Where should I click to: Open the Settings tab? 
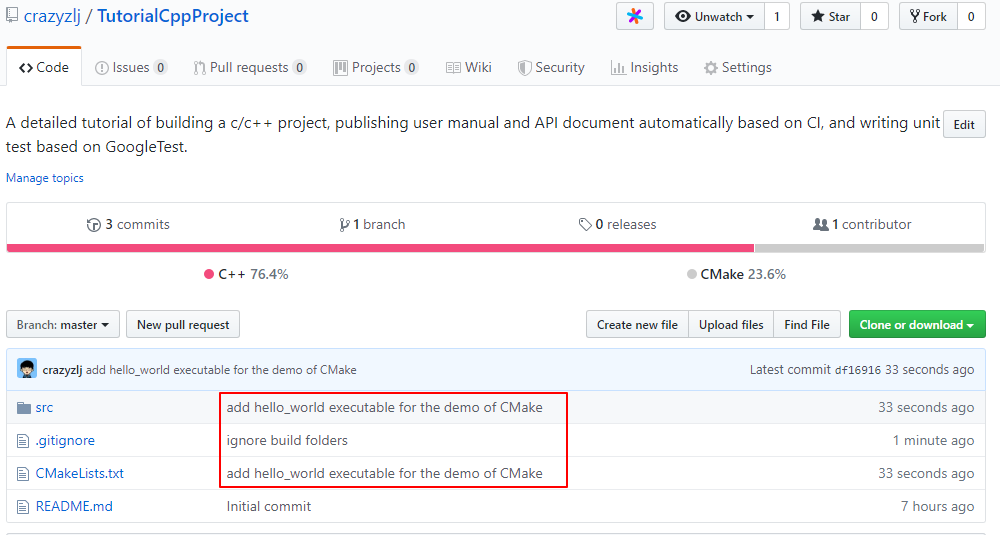pyautogui.click(x=737, y=67)
